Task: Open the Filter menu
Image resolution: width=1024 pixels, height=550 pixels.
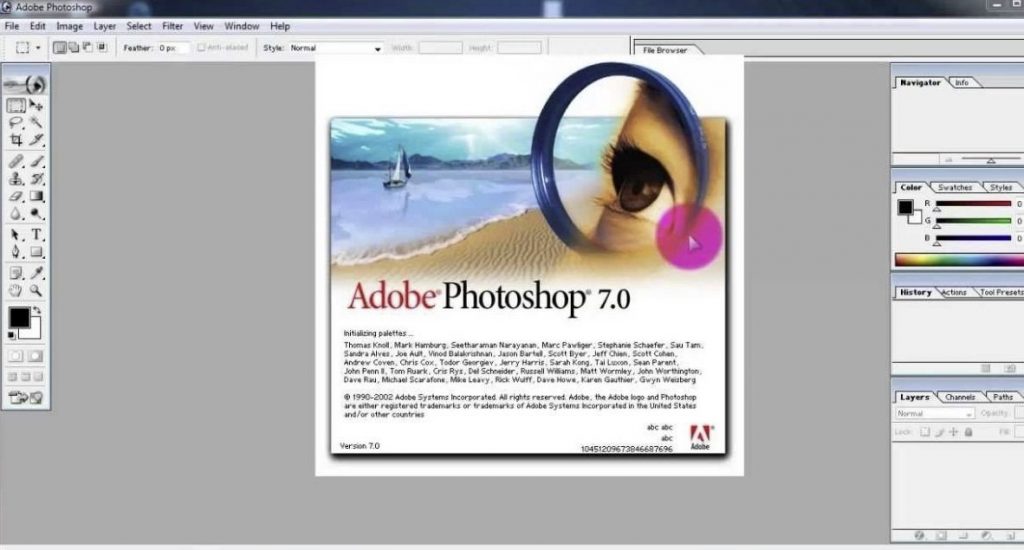Action: click(172, 26)
